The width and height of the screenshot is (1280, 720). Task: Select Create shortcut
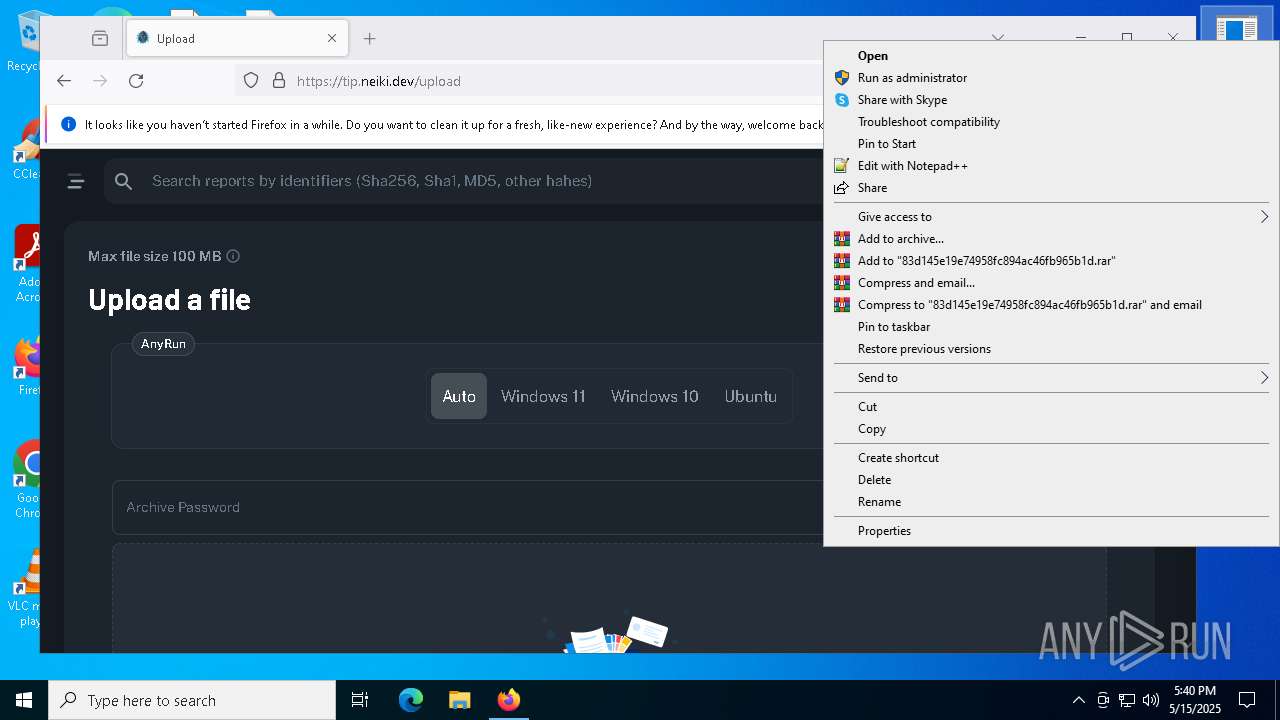pos(1050,458)
